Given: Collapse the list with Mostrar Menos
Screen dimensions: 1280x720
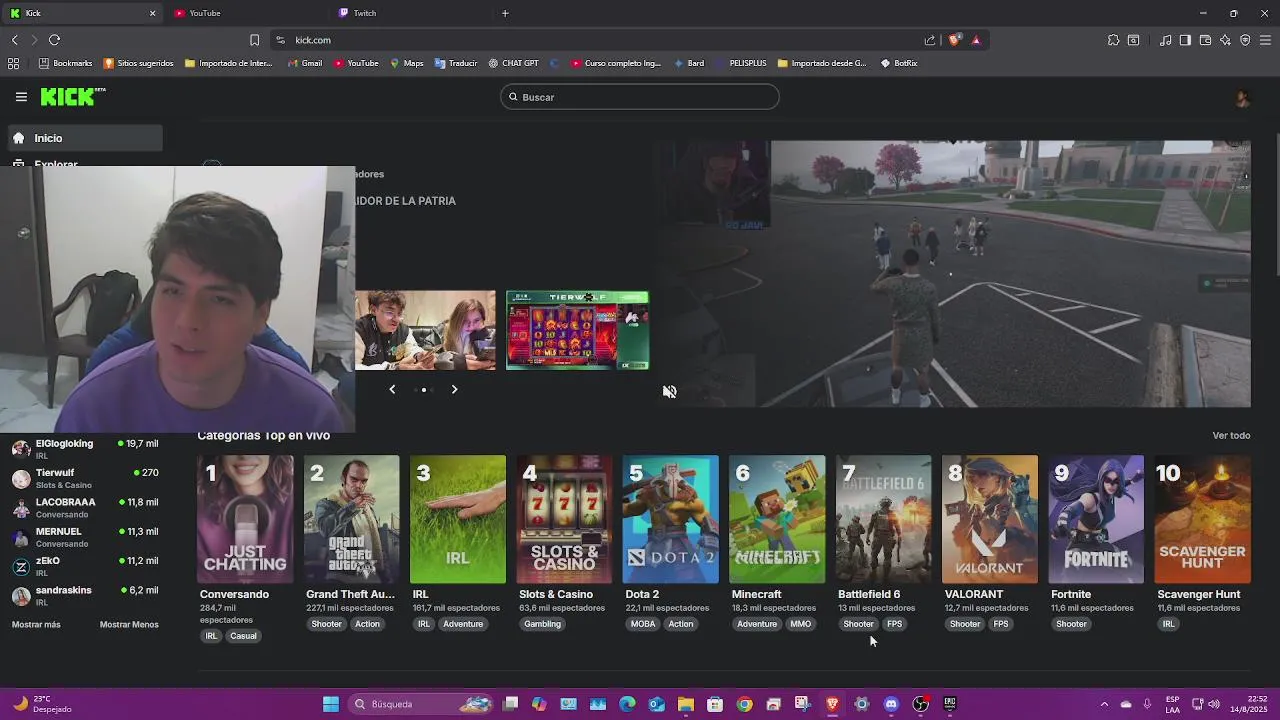Looking at the screenshot, I should [x=129, y=625].
